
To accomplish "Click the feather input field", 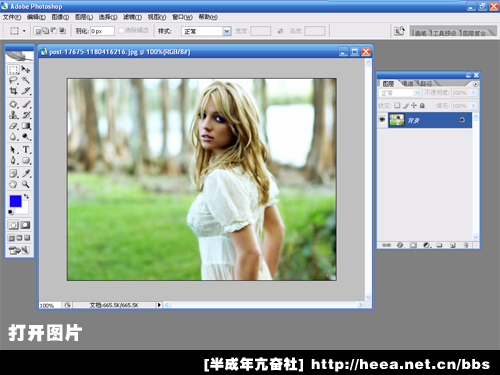I will tap(102, 31).
